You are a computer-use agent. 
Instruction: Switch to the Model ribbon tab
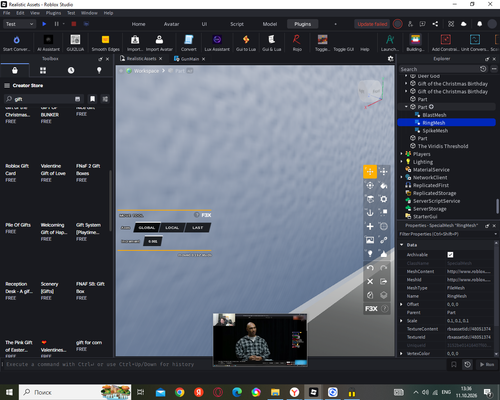270,24
